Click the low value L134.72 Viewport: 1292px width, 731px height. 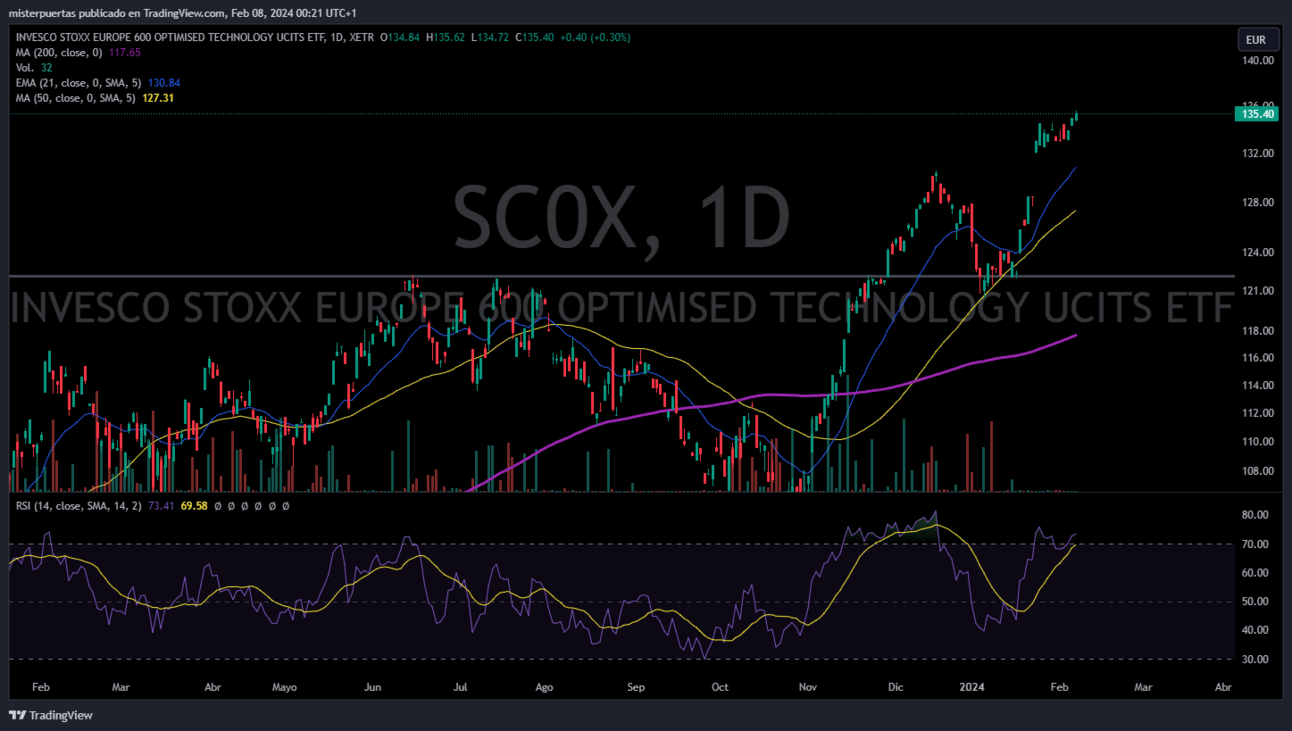click(x=491, y=37)
